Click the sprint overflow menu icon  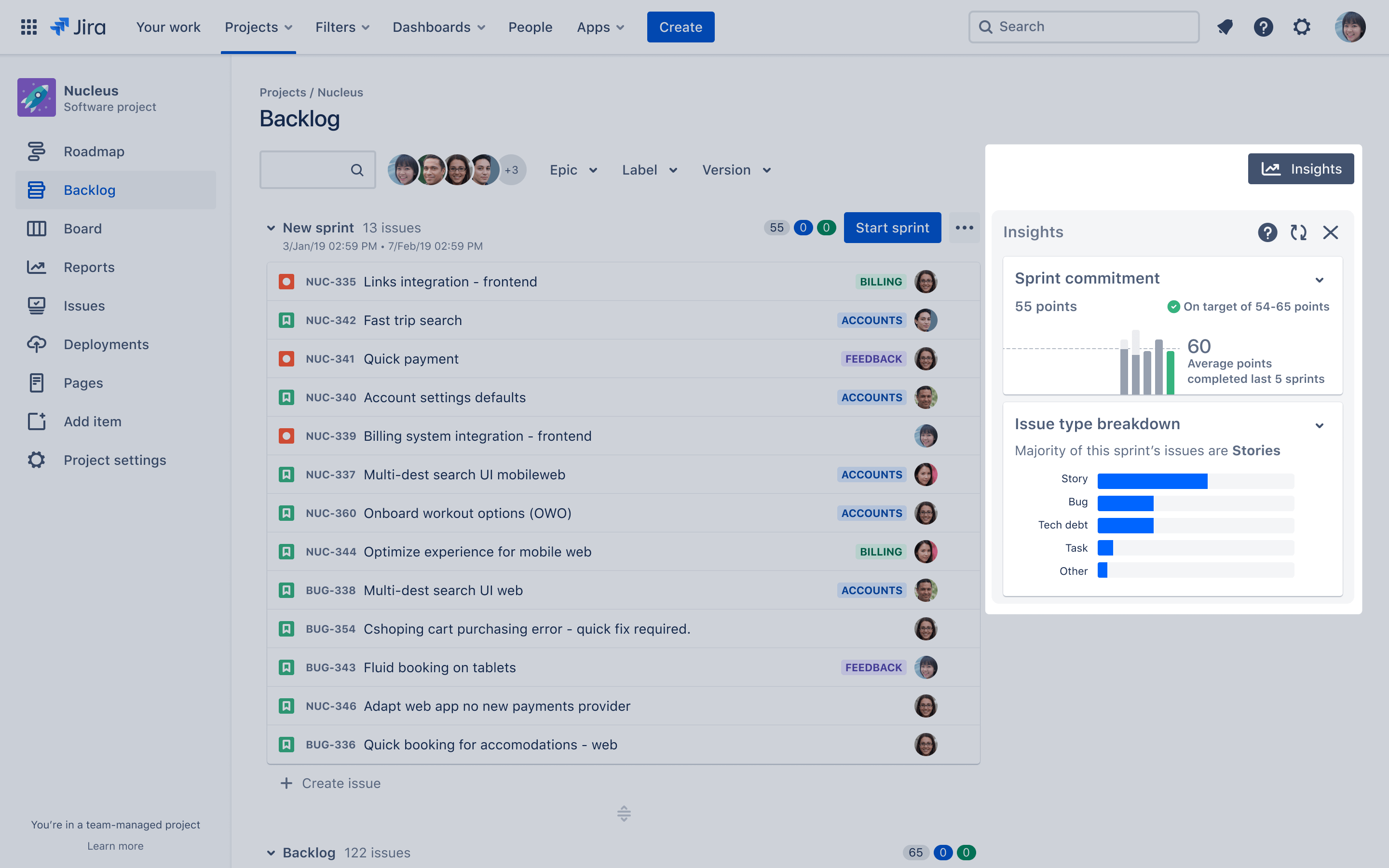tap(963, 227)
